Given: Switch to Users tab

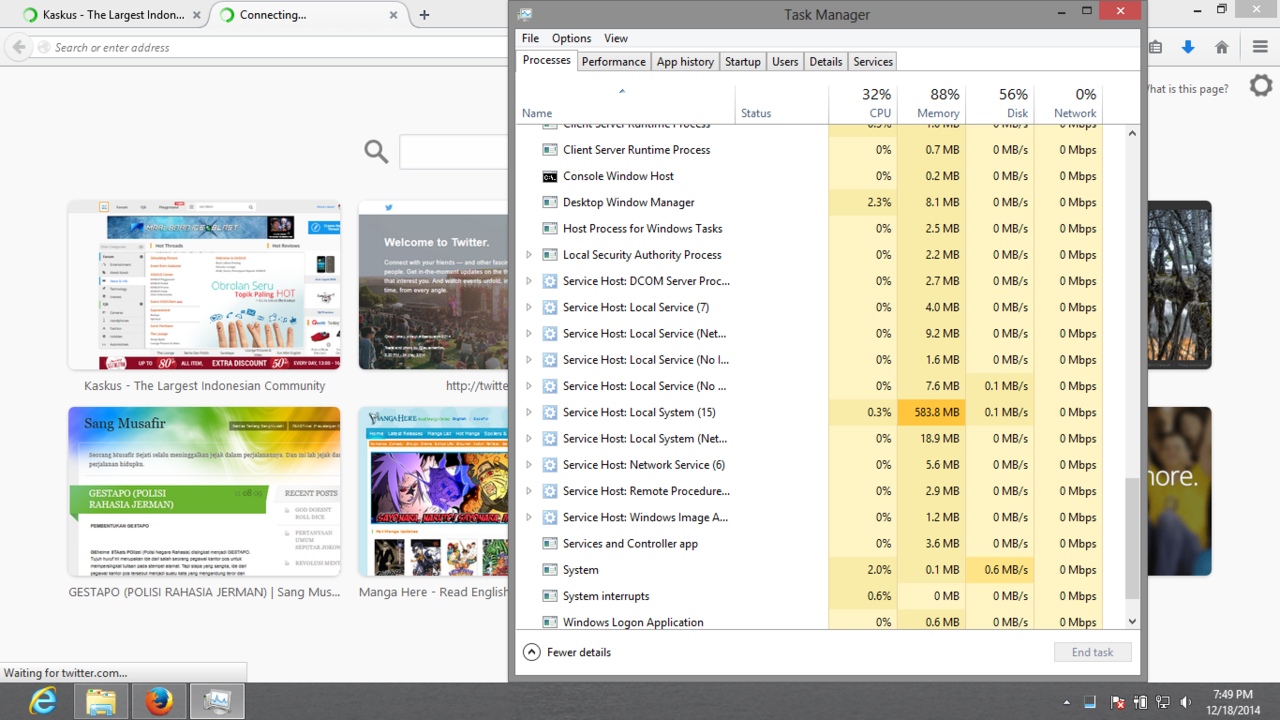Looking at the screenshot, I should (785, 61).
